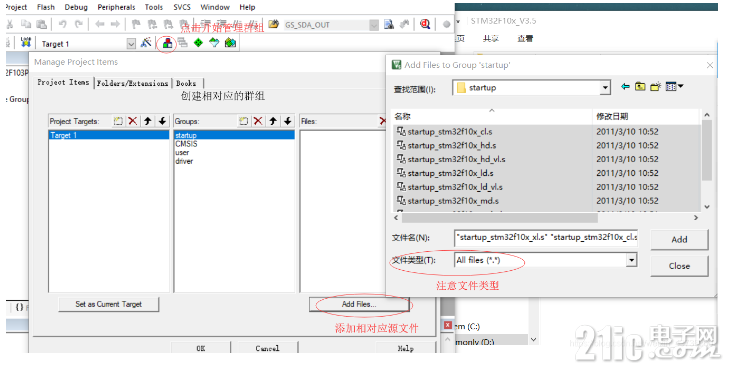Delete the selected Project Target
This screenshot has width=729, height=368.
(x=133, y=121)
